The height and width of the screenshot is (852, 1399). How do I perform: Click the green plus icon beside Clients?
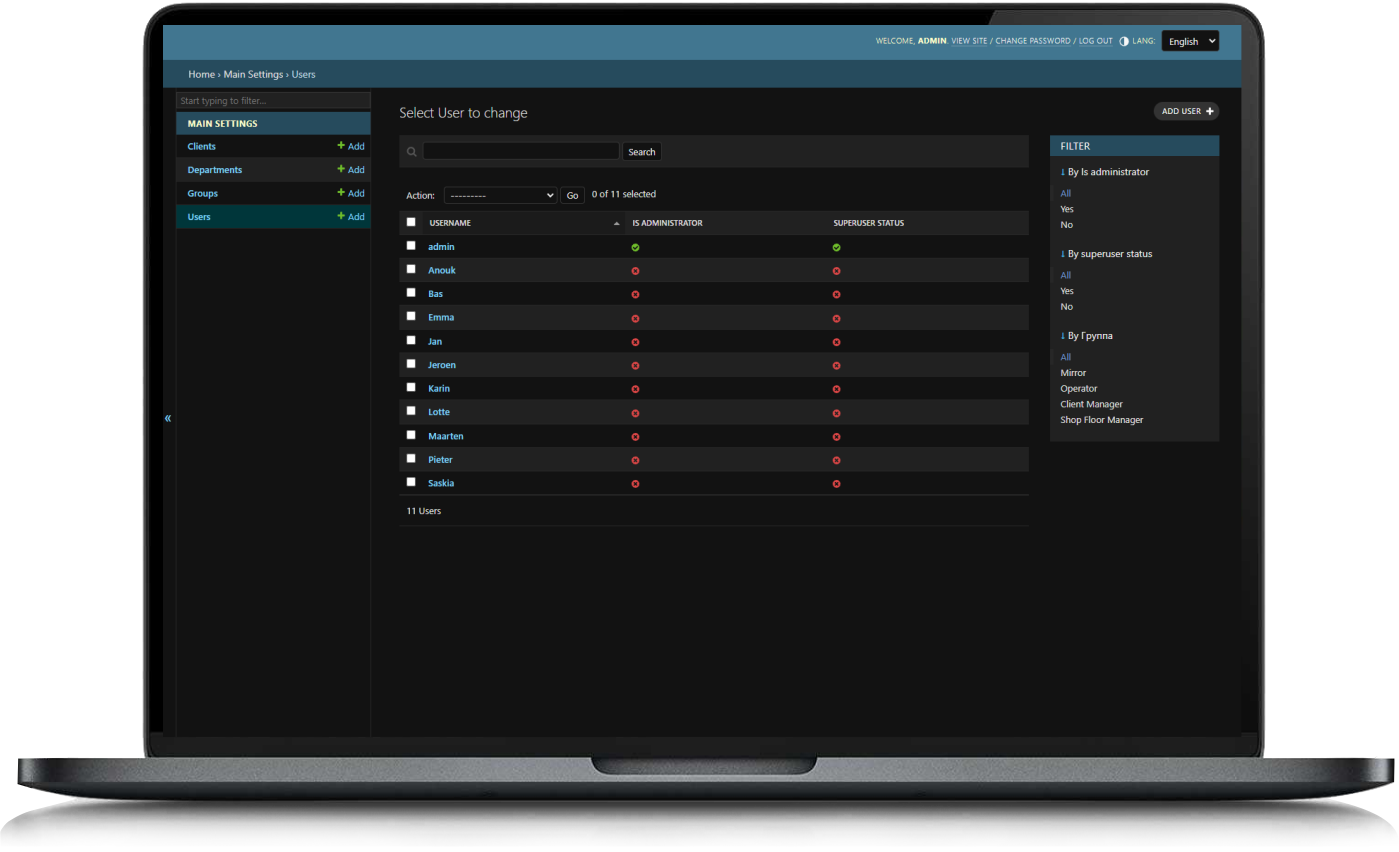click(341, 146)
